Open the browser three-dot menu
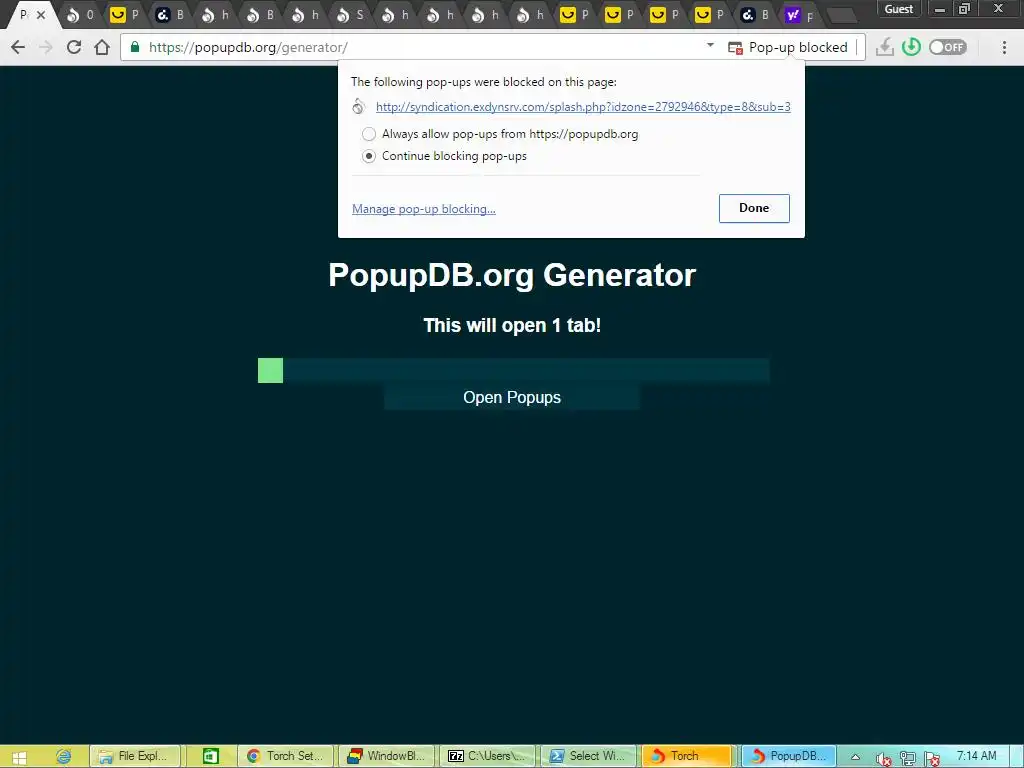 point(1004,47)
